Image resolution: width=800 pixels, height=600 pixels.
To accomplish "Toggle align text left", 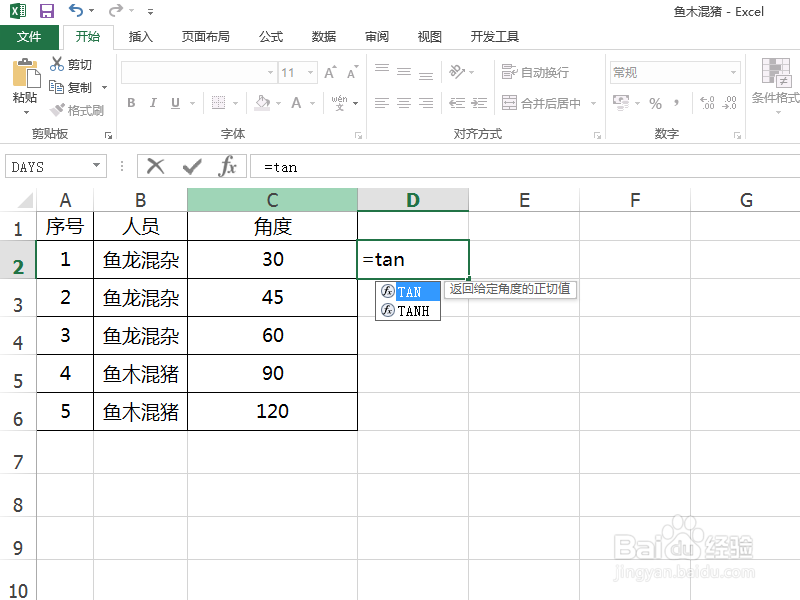I will (x=382, y=103).
